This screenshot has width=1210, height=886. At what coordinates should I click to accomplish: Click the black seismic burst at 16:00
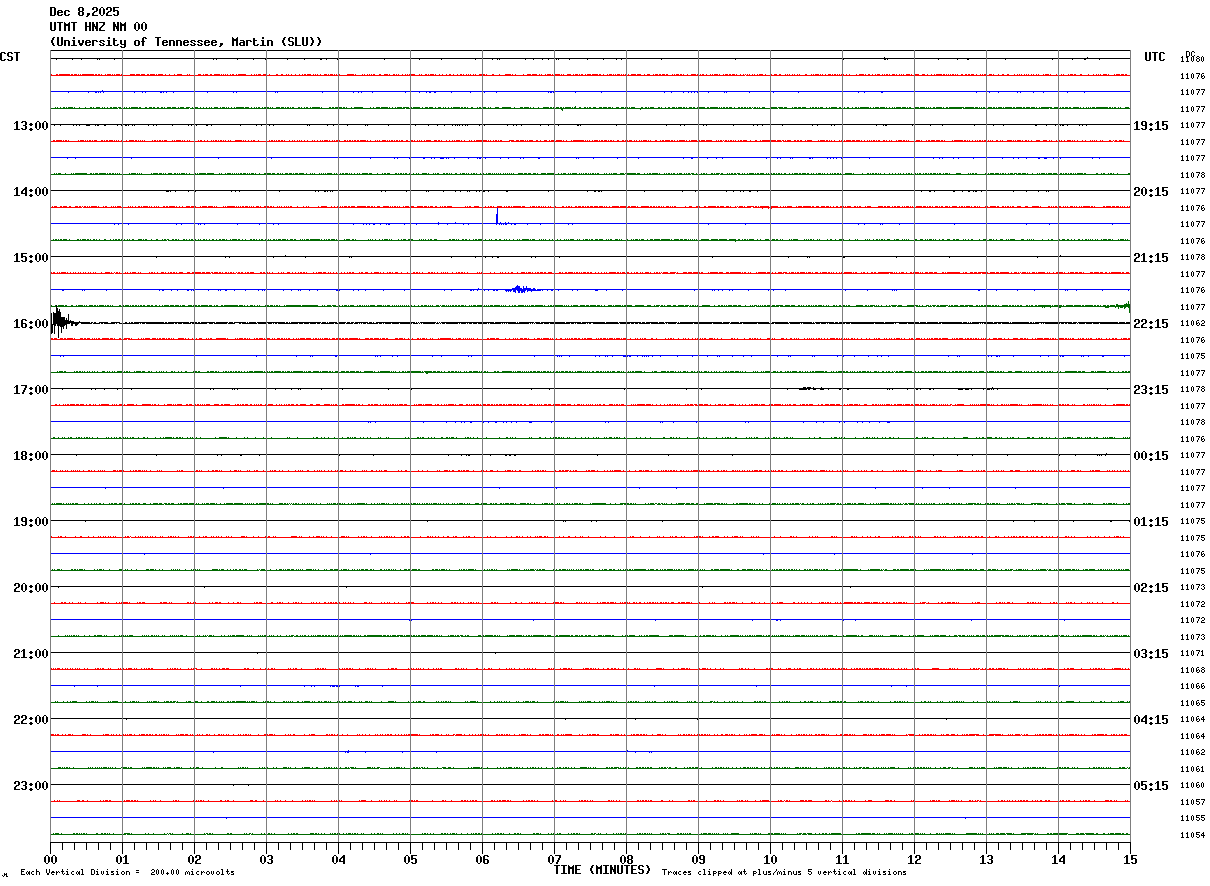[x=62, y=322]
